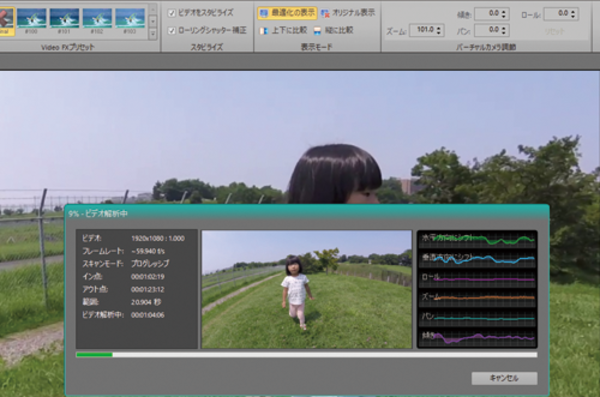Increase the ズーム value with its up arrow
This screenshot has width=600, height=397.
[x=439, y=27]
